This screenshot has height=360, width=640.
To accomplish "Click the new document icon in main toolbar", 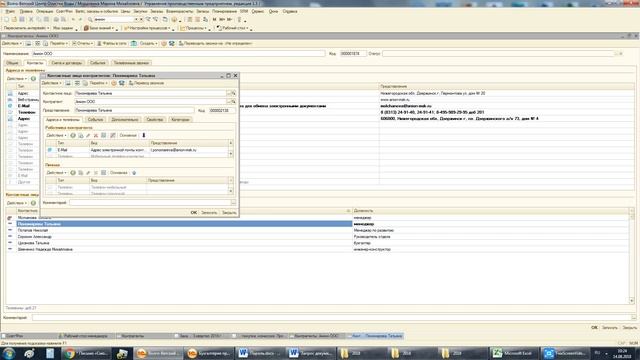I will tap(6, 19).
